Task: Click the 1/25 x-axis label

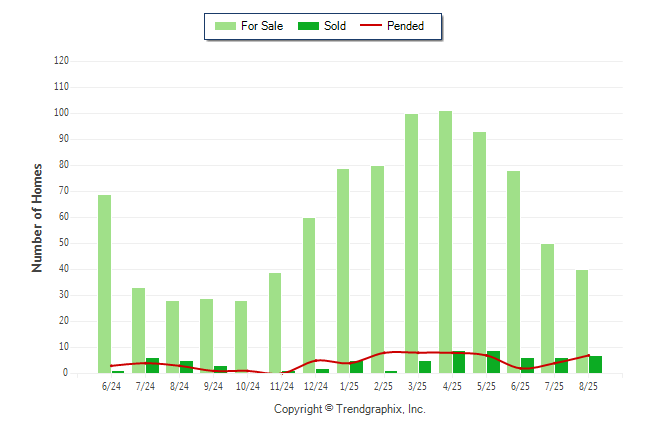Action: [350, 386]
